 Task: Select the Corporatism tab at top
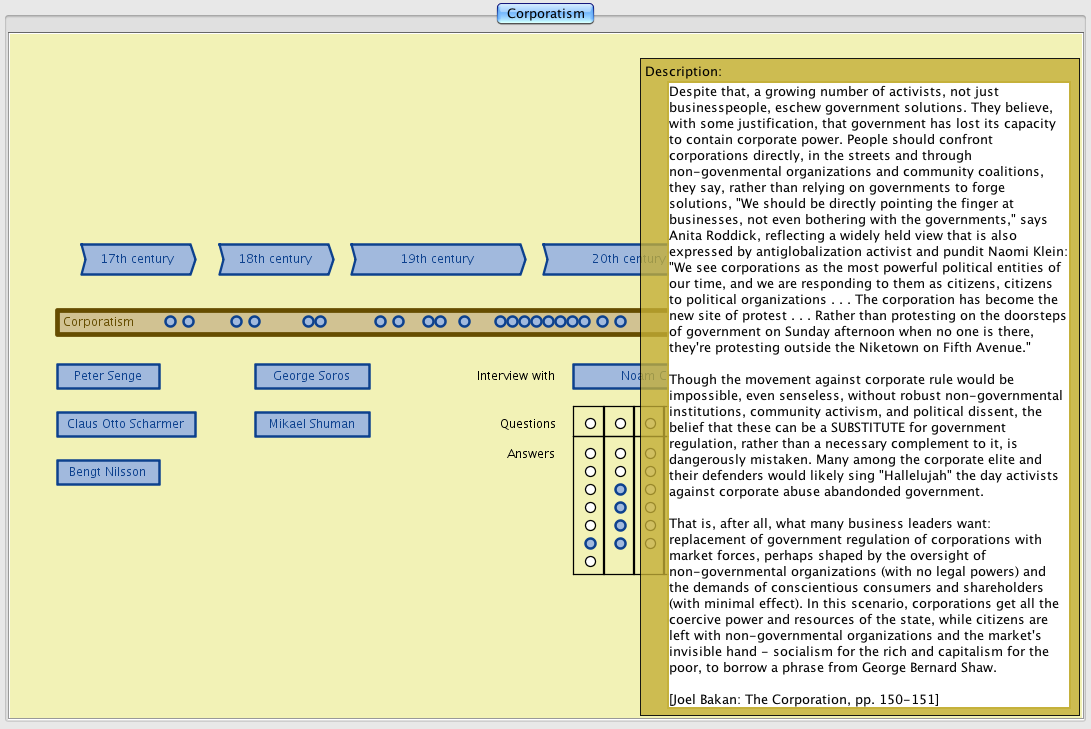(x=545, y=14)
